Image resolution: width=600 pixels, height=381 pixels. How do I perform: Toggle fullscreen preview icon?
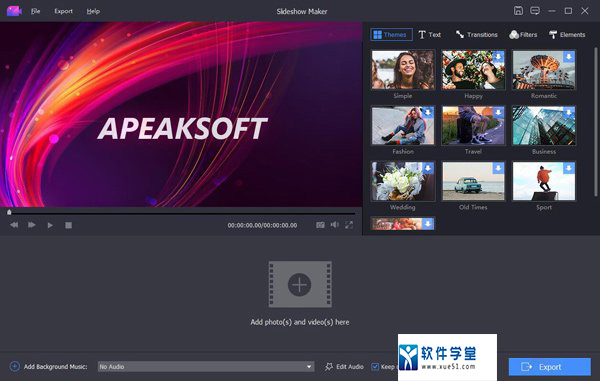[x=349, y=225]
